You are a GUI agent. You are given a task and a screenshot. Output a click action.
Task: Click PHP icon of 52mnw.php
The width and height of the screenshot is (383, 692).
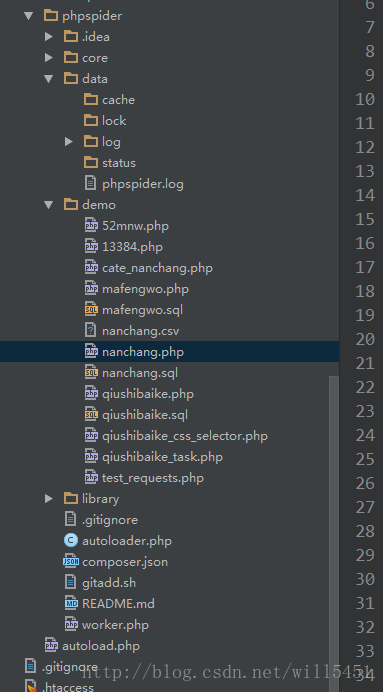tap(91, 226)
